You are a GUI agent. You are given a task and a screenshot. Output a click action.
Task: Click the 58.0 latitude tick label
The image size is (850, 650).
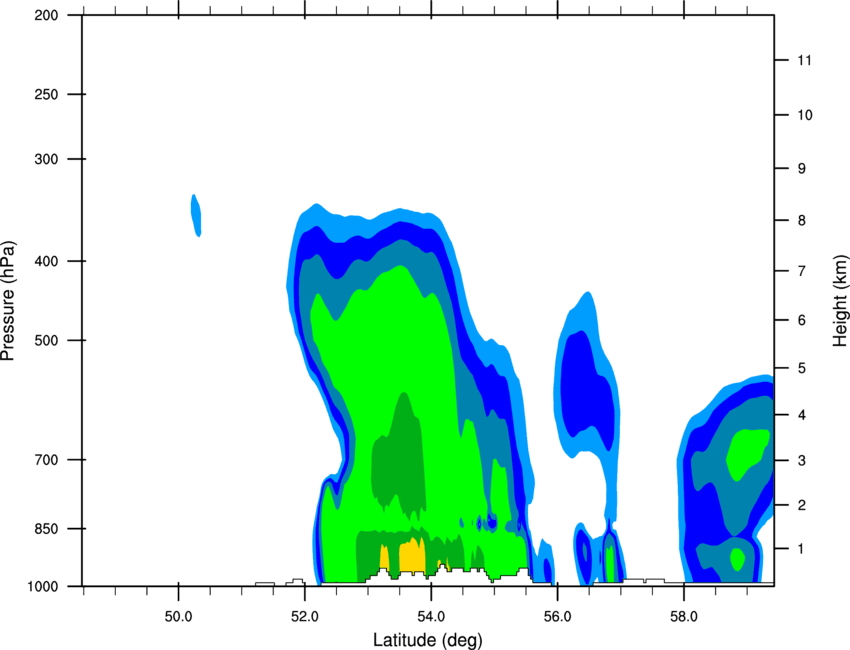coord(684,617)
